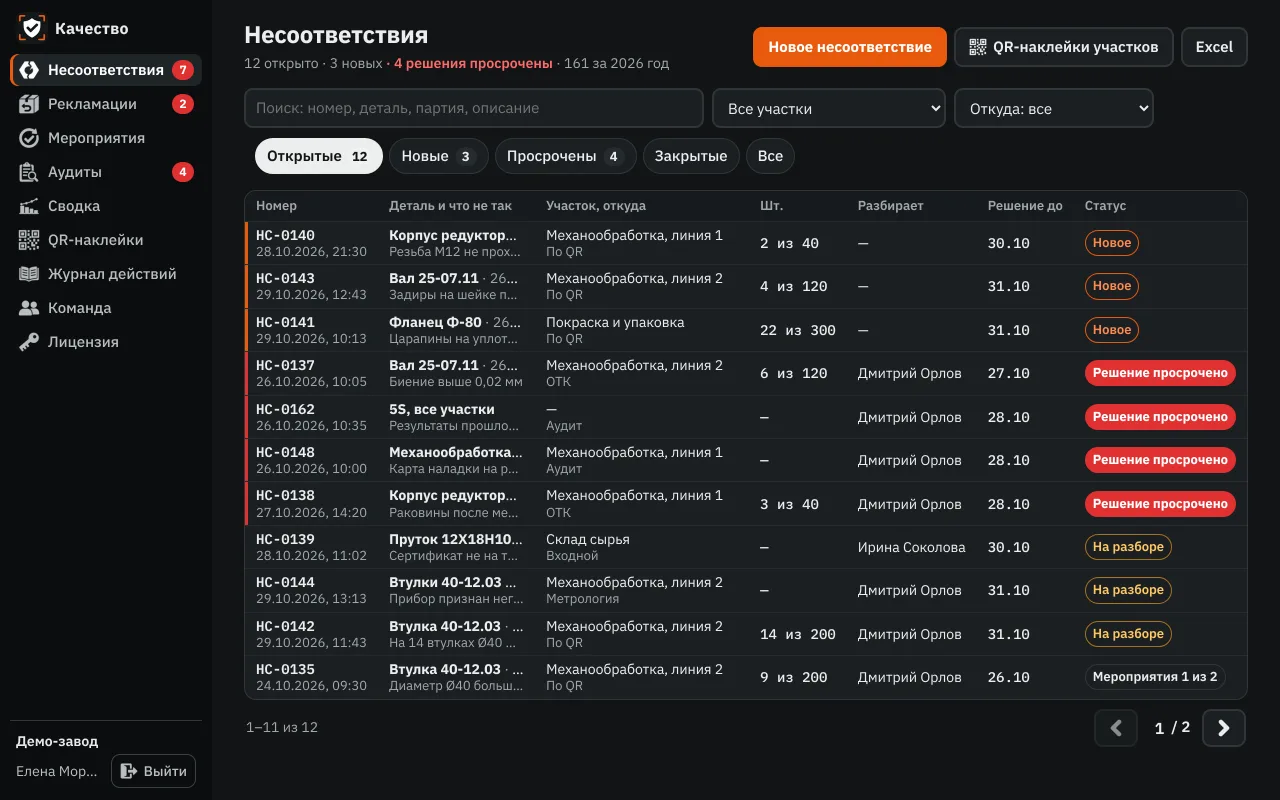Viewport: 1280px width, 800px height.
Task: Click the 4 решения просрочены summary text
Action: pos(473,63)
